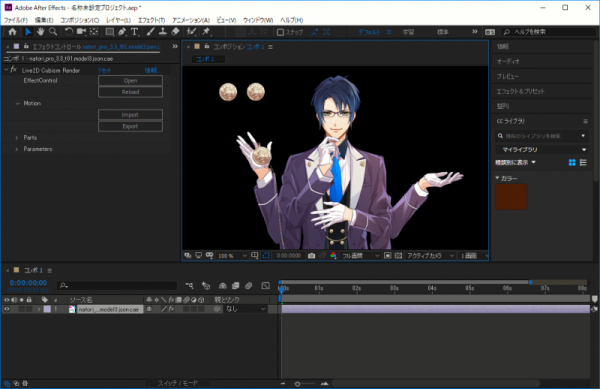Show more workspaces via double chevron
Viewport: 600px width, 389px height.
474,32
